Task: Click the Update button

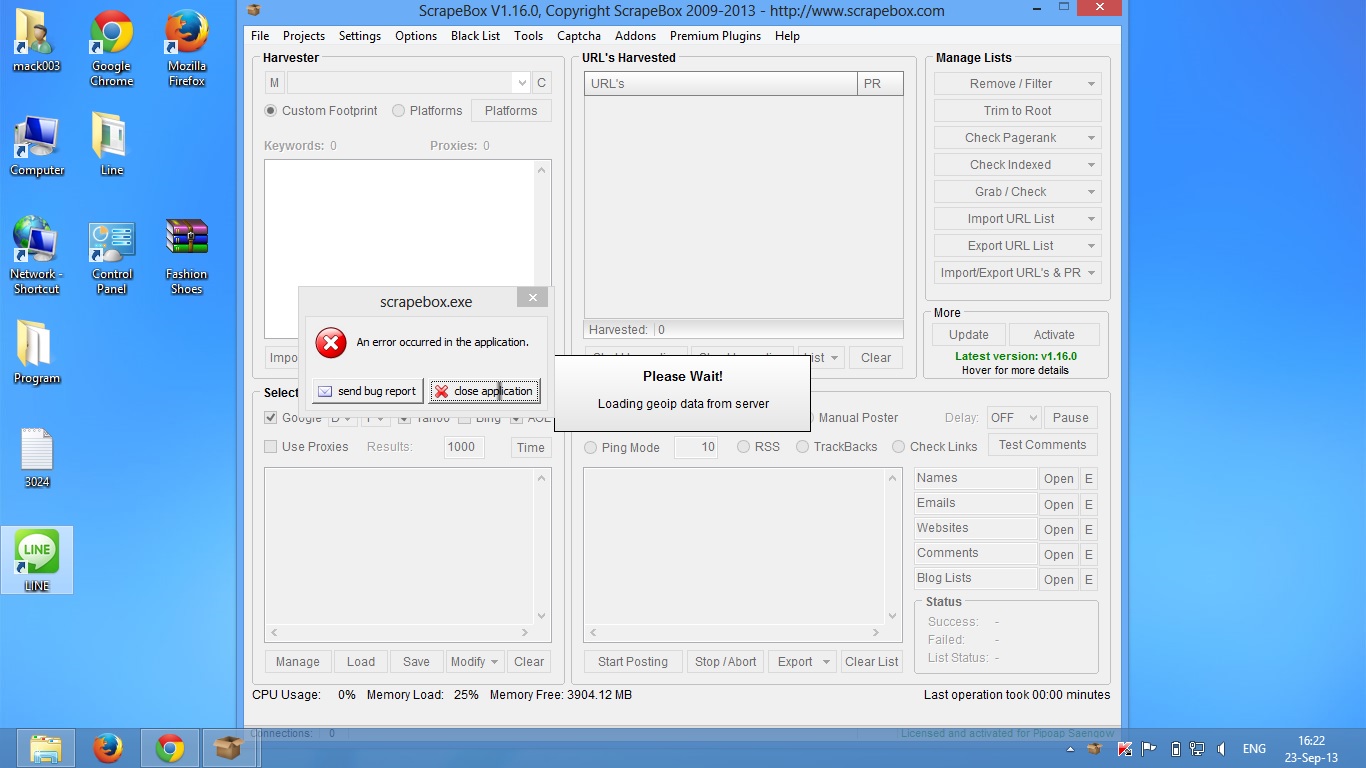Action: [x=969, y=335]
